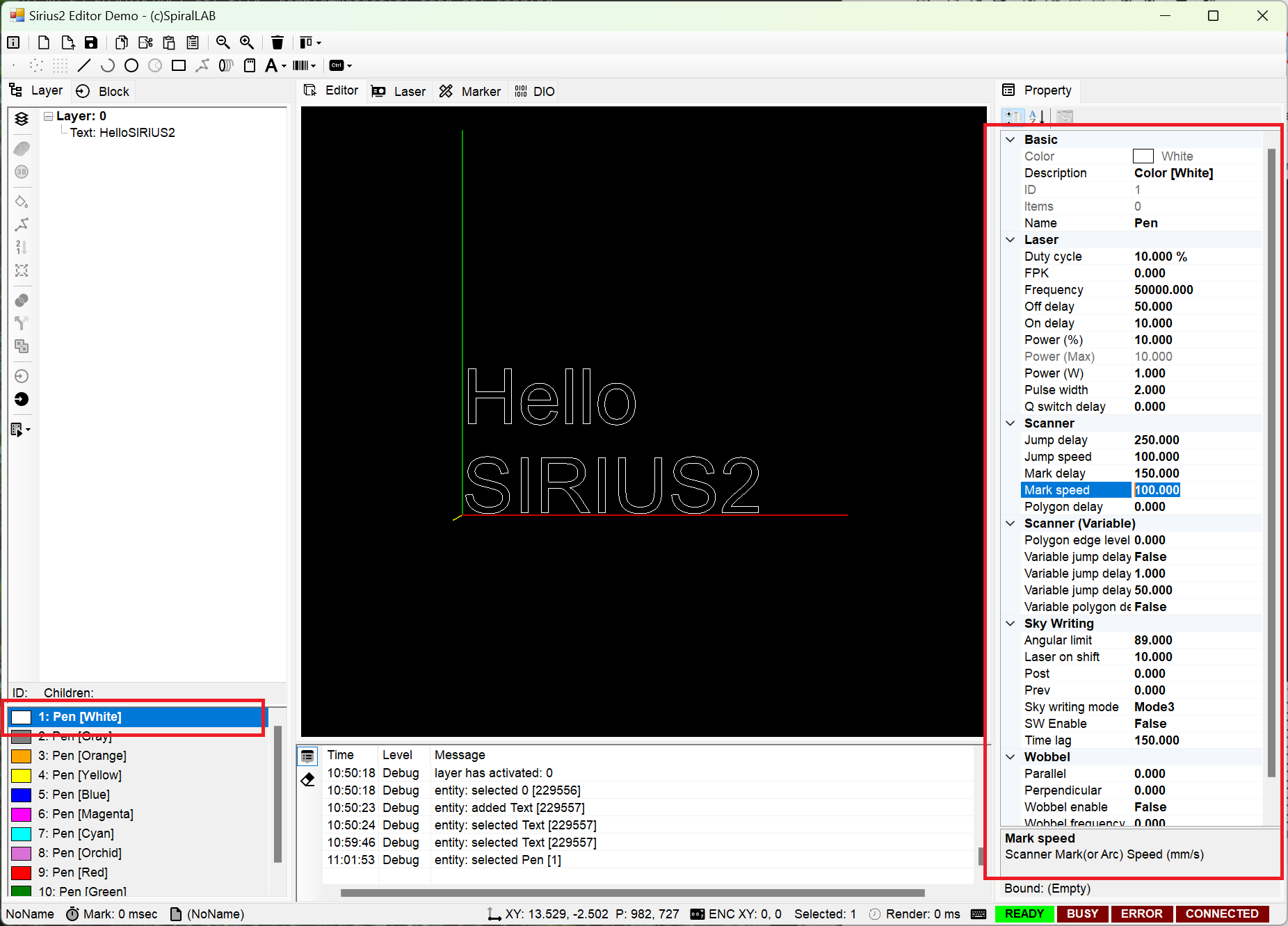This screenshot has width=1288, height=926.
Task: Collapse the Laser property category
Action: pyautogui.click(x=1011, y=240)
